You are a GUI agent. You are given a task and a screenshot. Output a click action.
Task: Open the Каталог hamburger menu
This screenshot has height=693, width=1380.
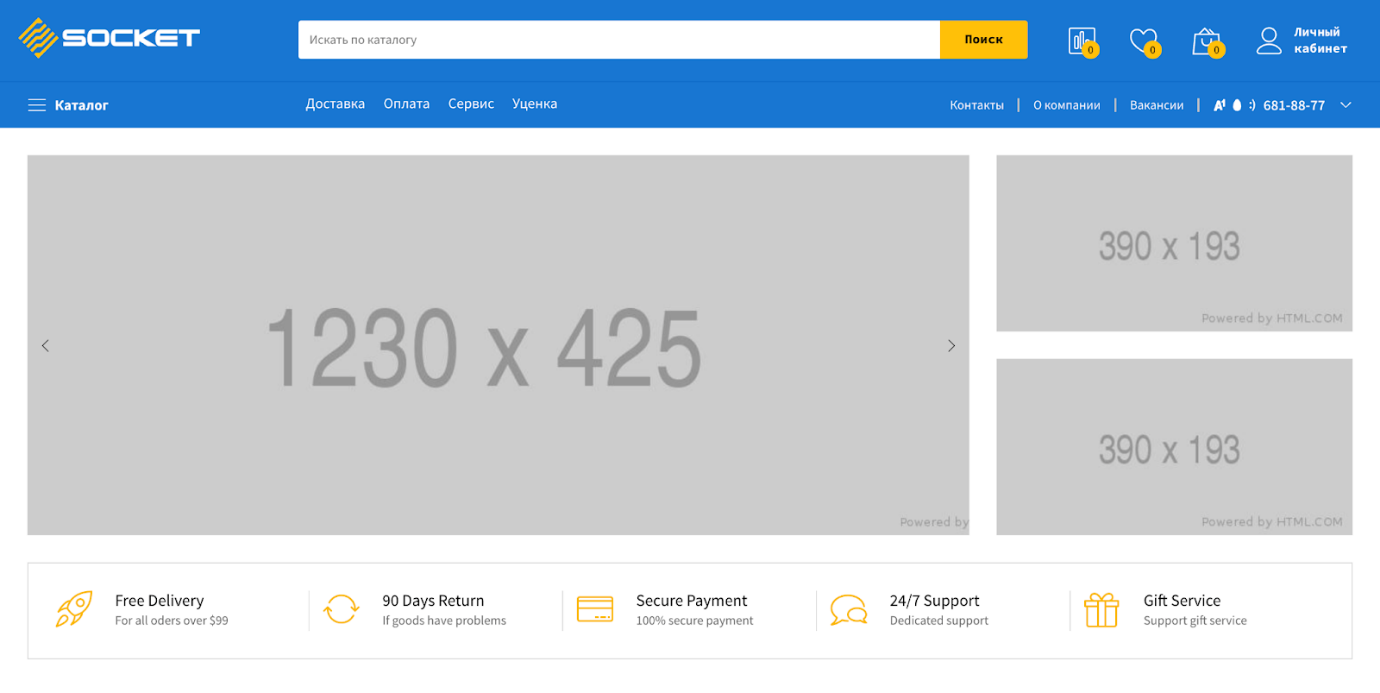click(x=37, y=105)
